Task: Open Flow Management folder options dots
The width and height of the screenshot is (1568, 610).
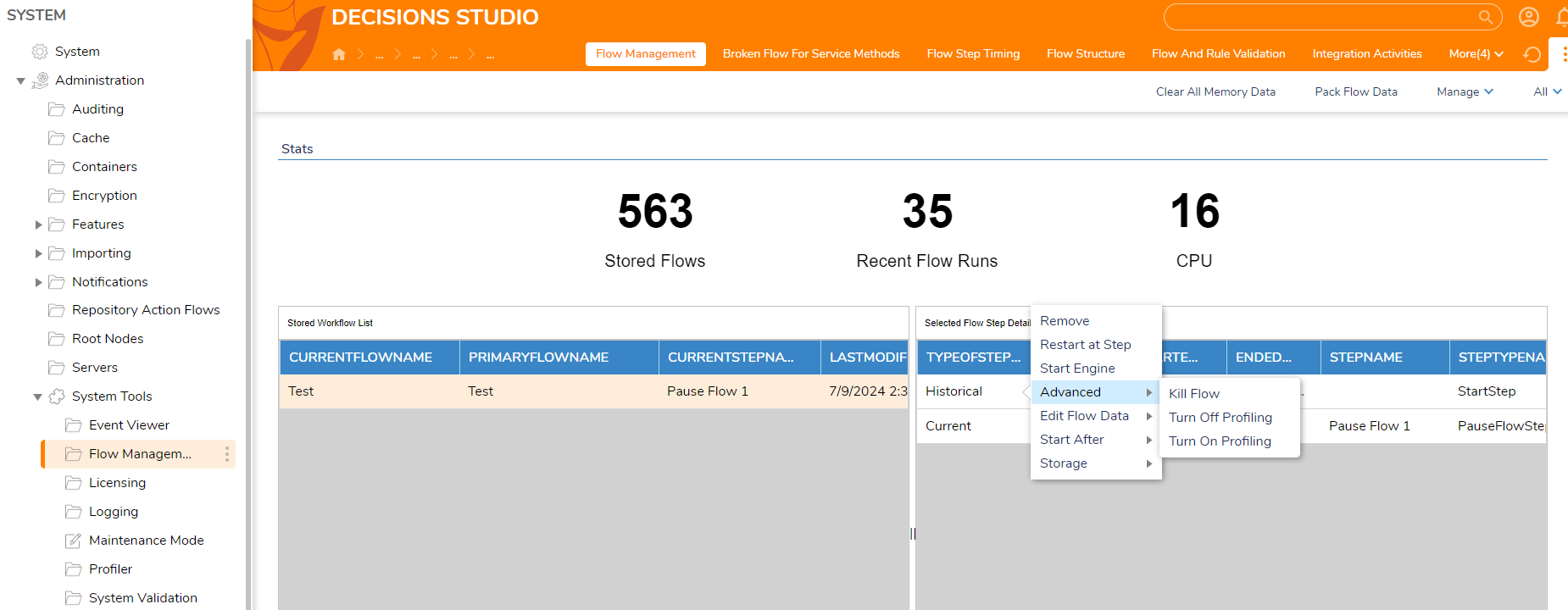Action: click(227, 454)
